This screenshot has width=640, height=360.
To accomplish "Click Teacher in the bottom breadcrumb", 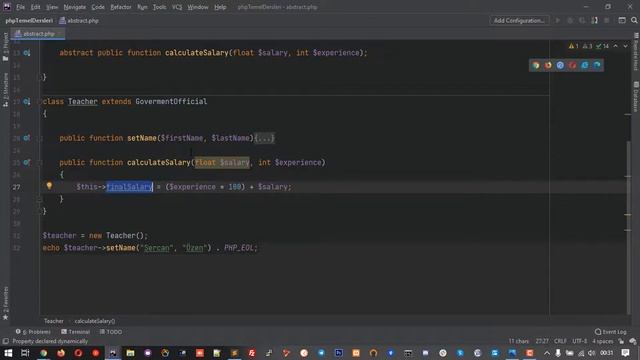I will [x=54, y=321].
